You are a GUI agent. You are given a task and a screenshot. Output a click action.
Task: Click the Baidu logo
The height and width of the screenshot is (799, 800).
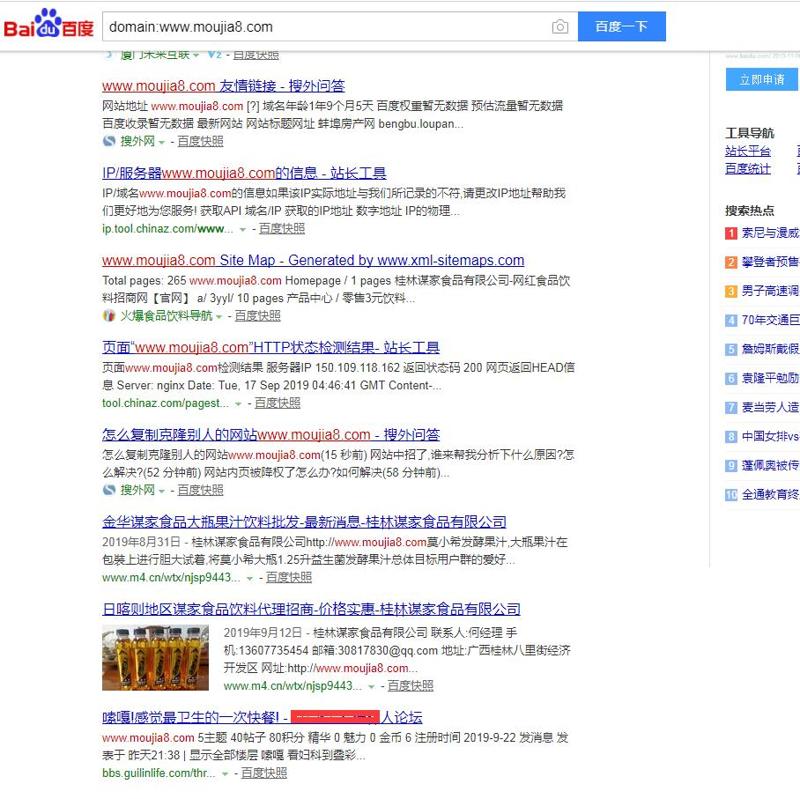48,24
